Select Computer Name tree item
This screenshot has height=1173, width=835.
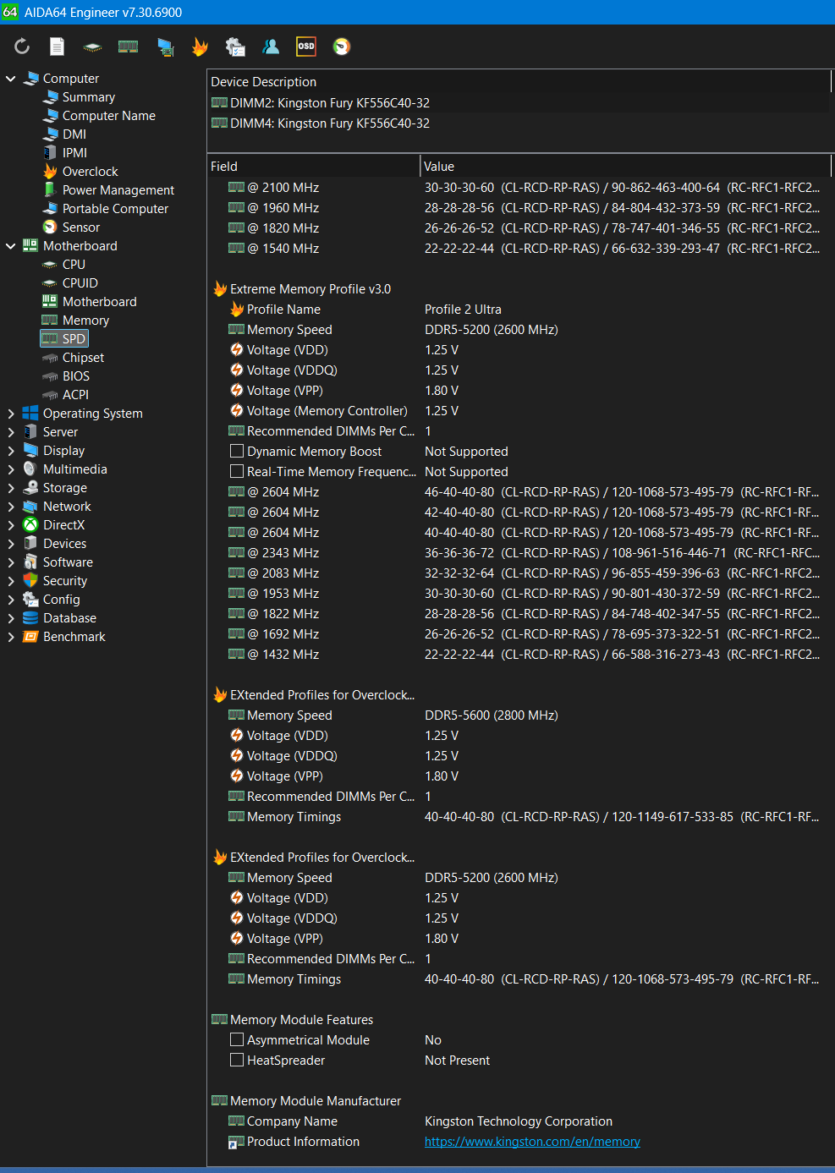108,116
